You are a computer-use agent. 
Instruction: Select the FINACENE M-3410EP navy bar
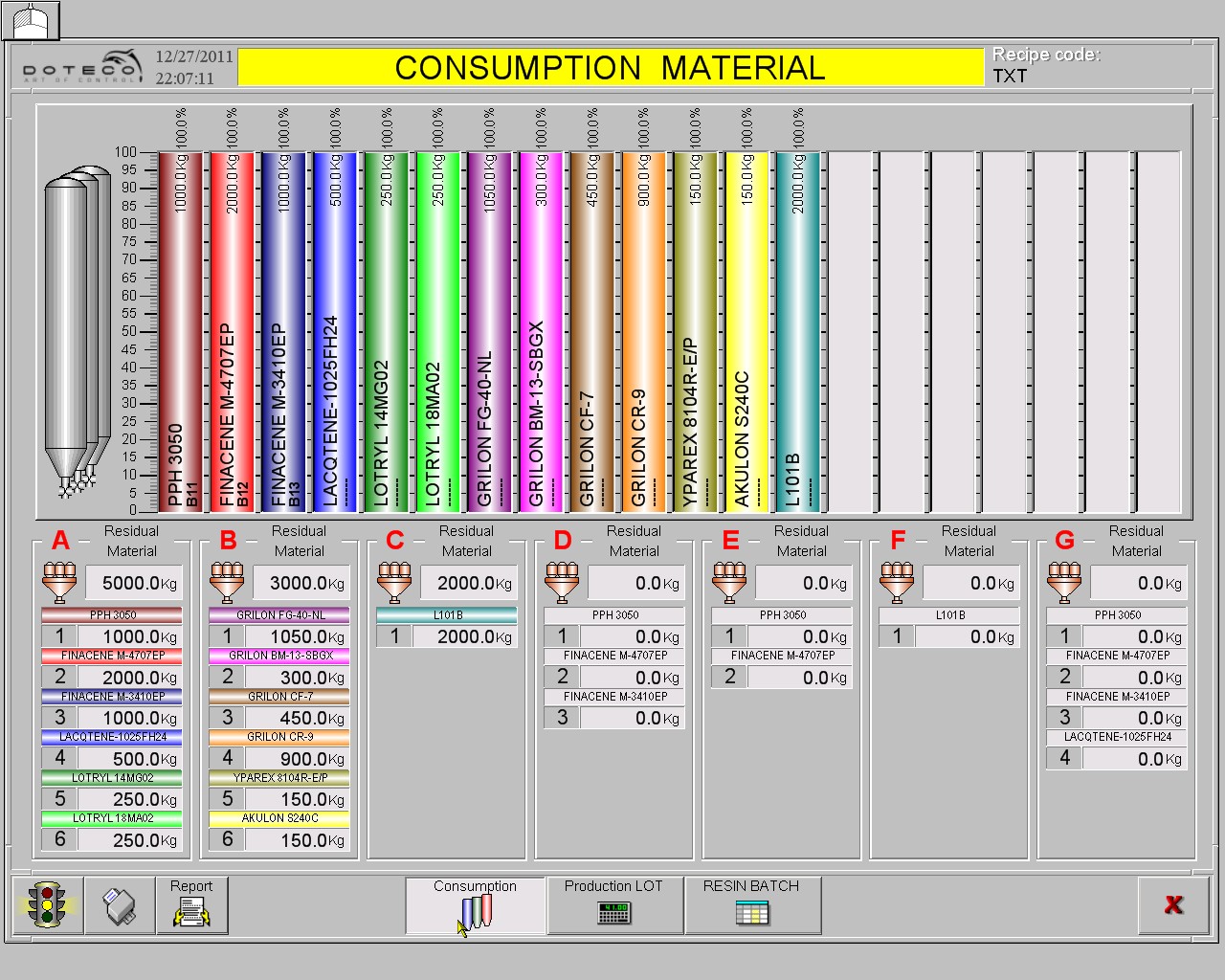[284, 331]
